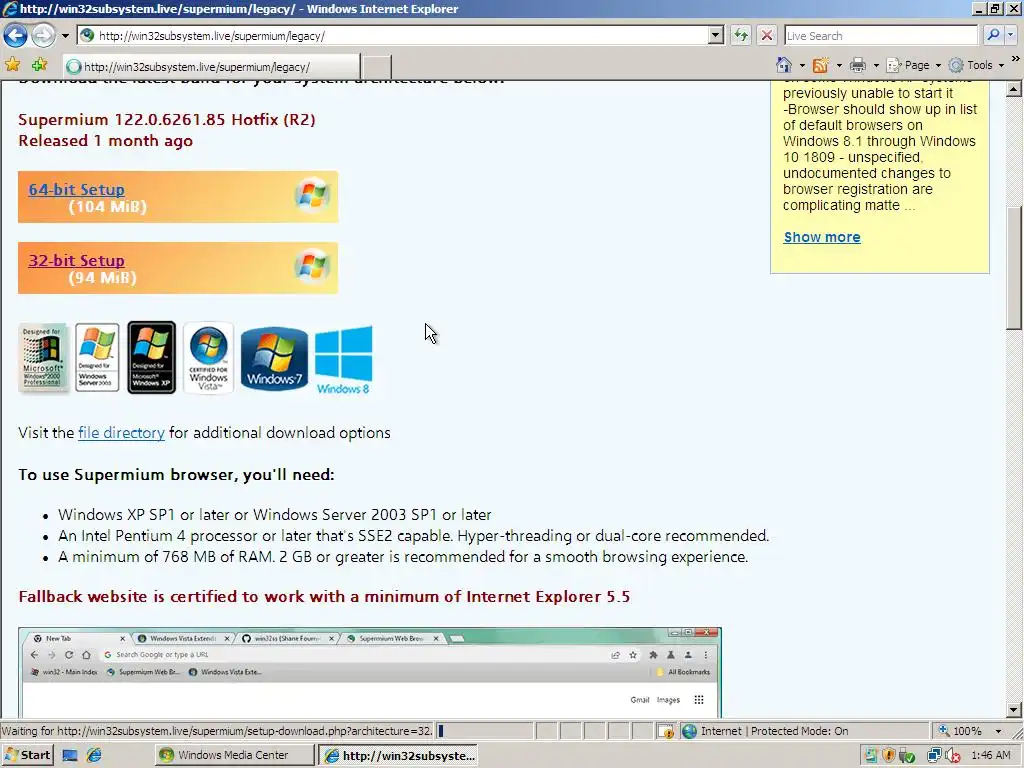Open the file directory link

tap(121, 433)
